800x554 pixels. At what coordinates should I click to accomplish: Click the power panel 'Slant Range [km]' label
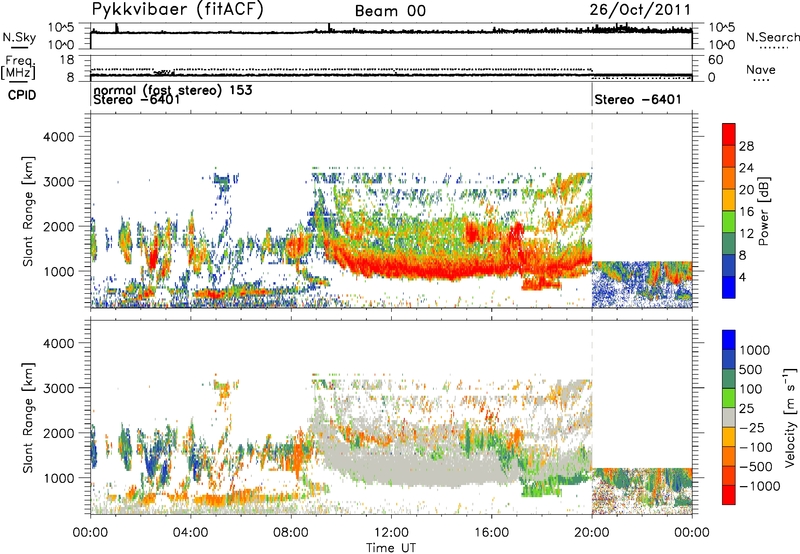point(28,211)
